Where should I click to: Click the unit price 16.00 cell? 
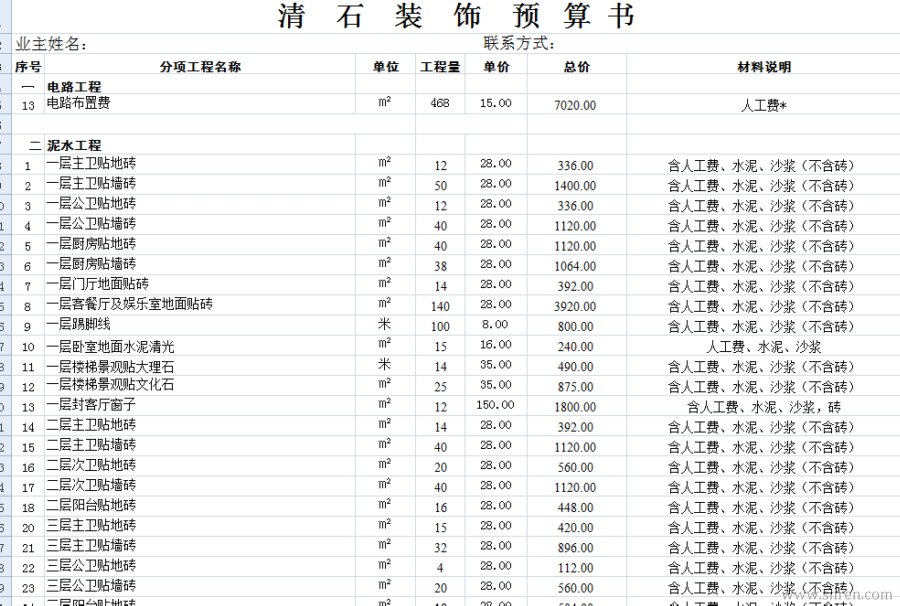click(x=496, y=344)
